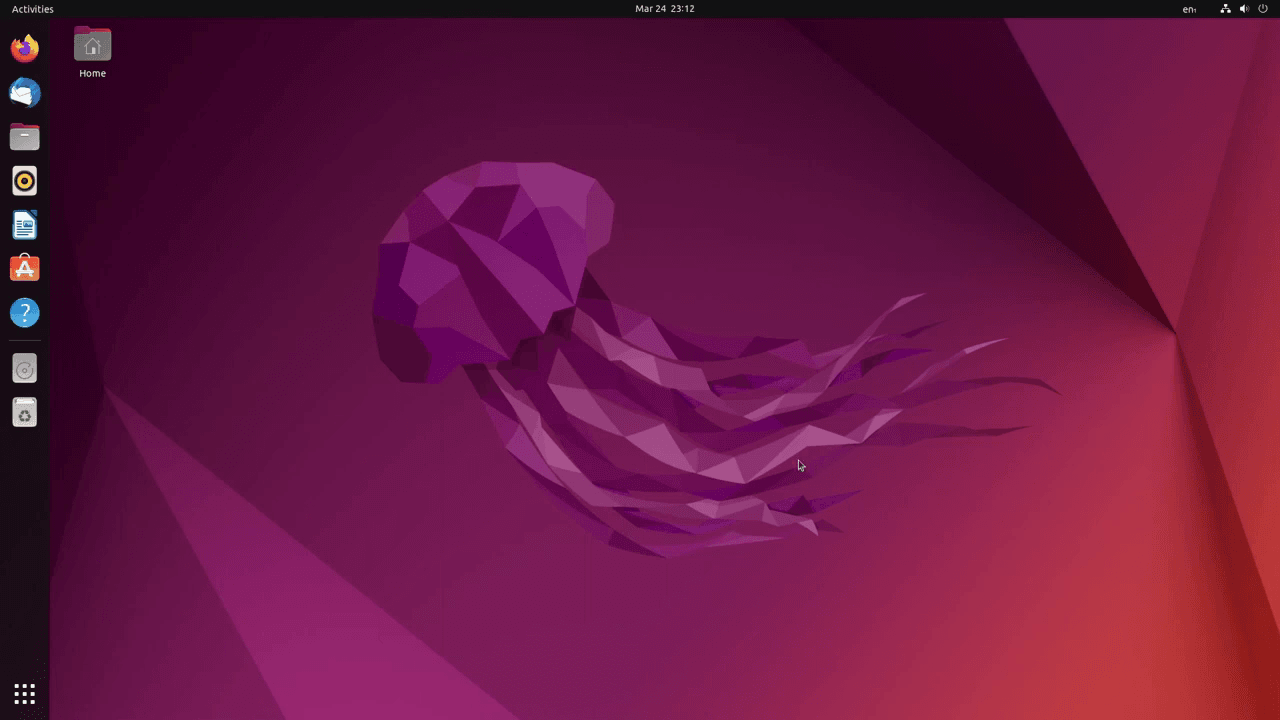Open LibreOffice Writer
The image size is (1280, 720).
pyautogui.click(x=24, y=224)
